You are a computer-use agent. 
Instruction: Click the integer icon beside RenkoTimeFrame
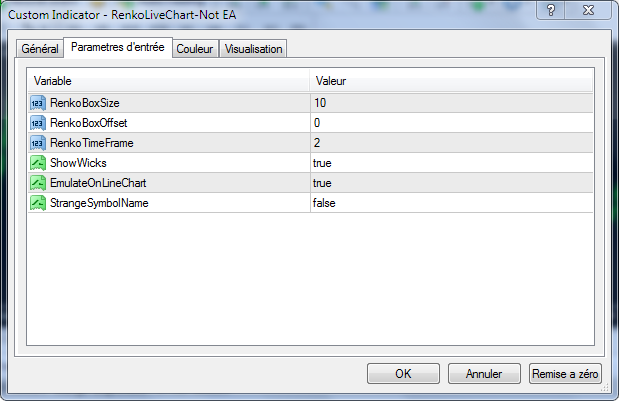[38, 143]
